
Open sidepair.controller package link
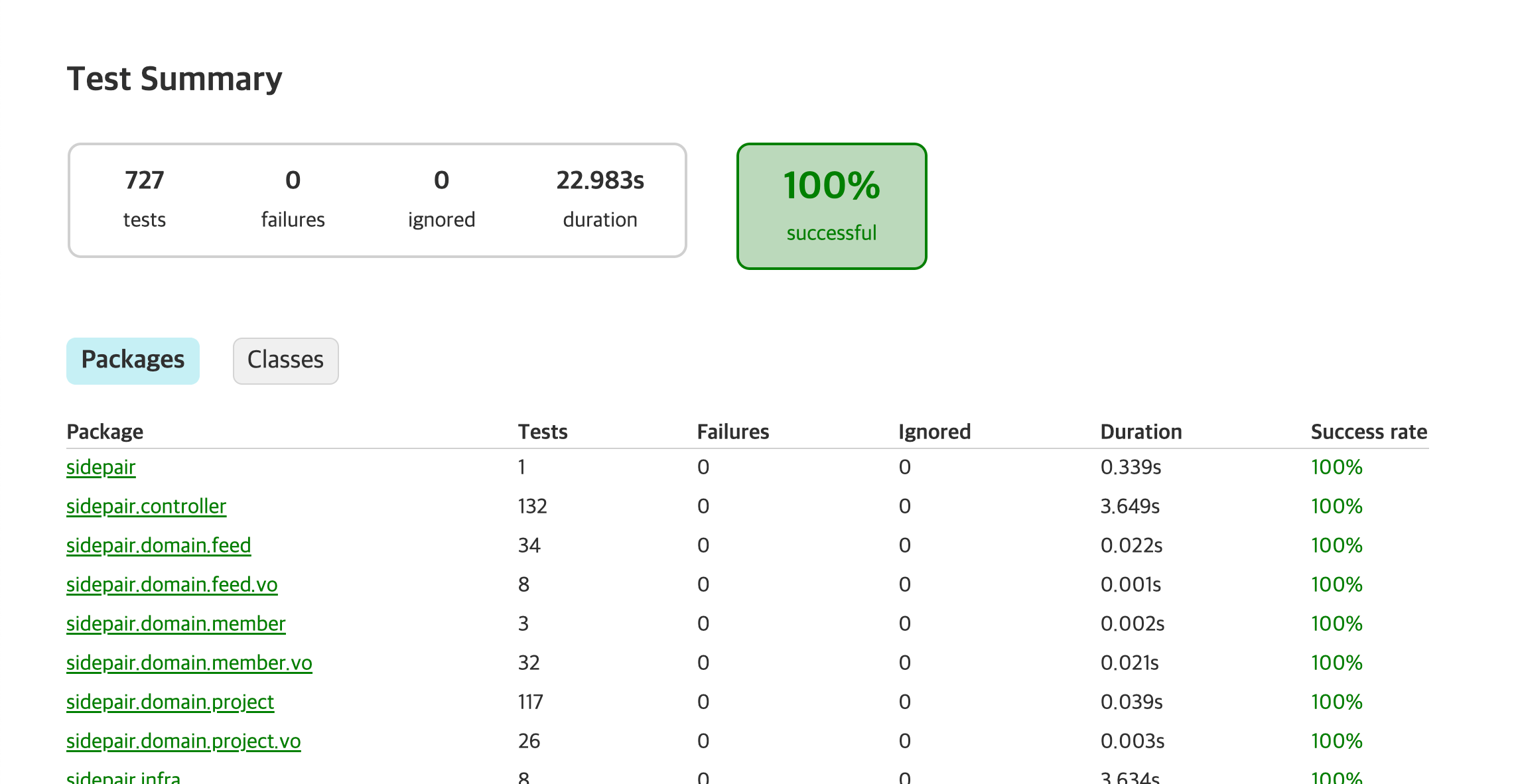coord(146,506)
